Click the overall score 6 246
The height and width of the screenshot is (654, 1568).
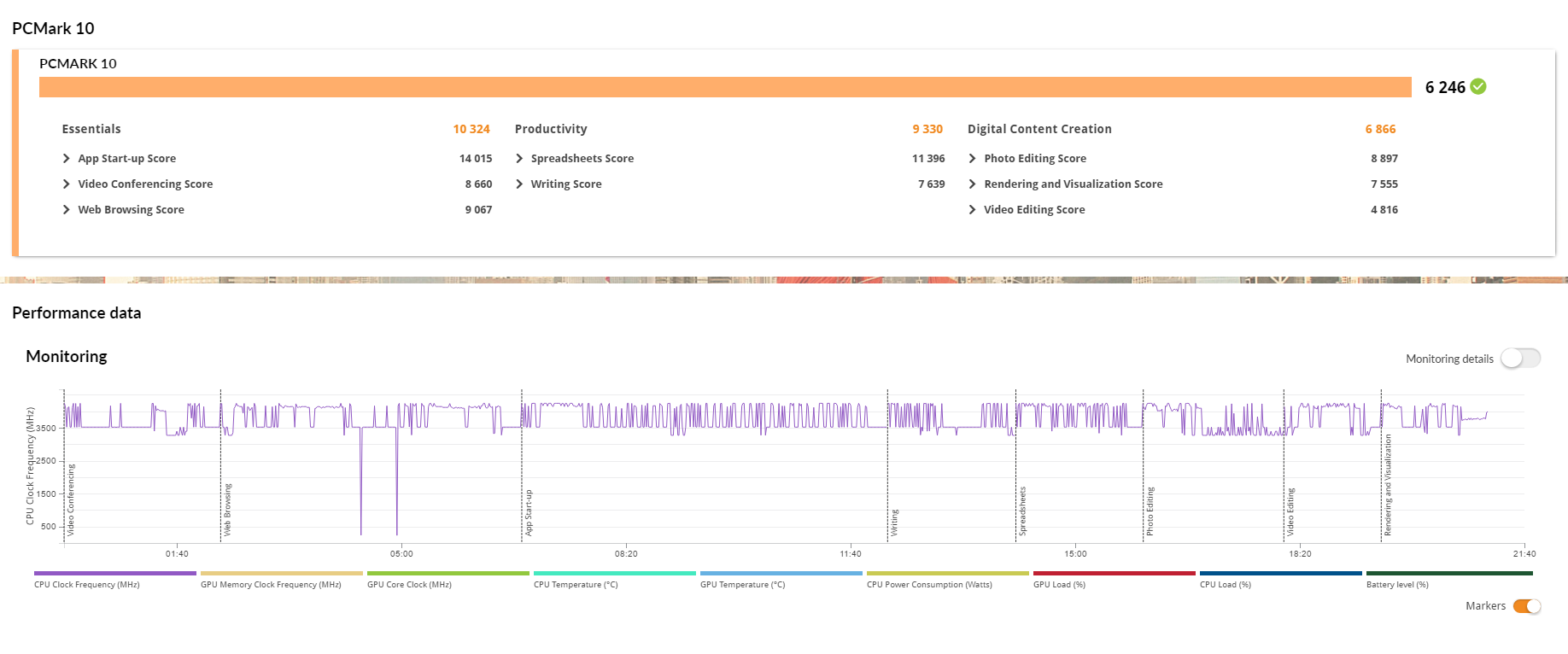1445,87
